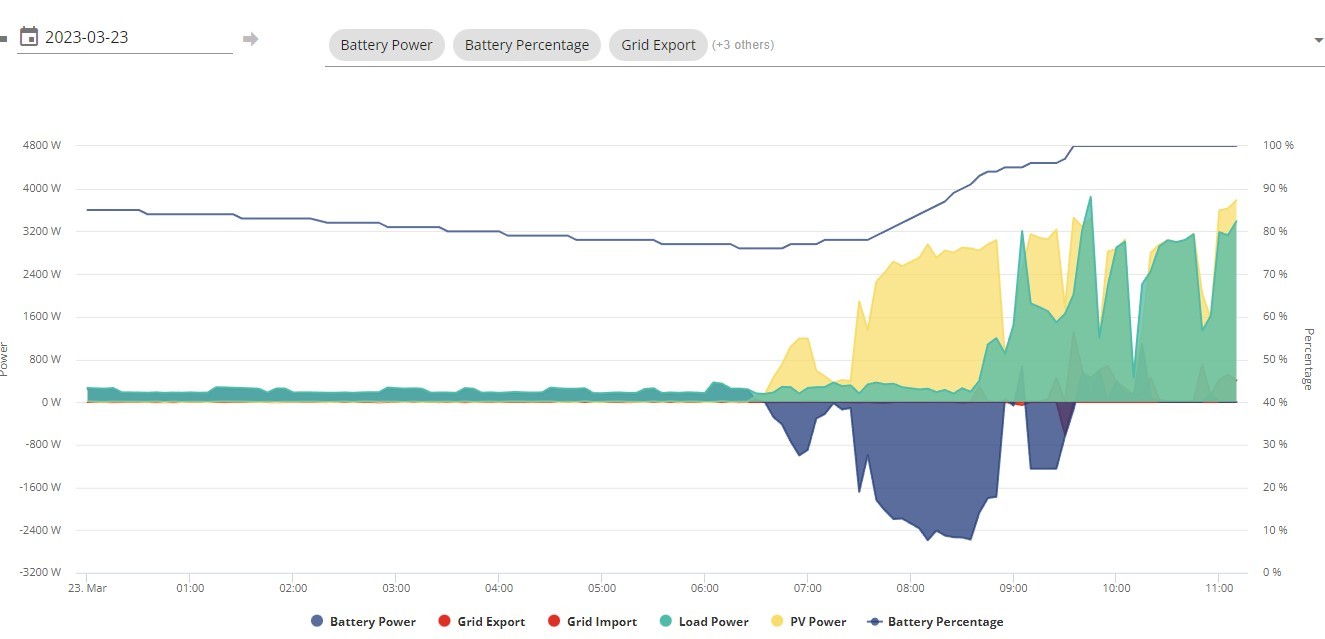Image resolution: width=1325 pixels, height=639 pixels.
Task: Select the Battery Percentage chip
Action: coord(527,45)
